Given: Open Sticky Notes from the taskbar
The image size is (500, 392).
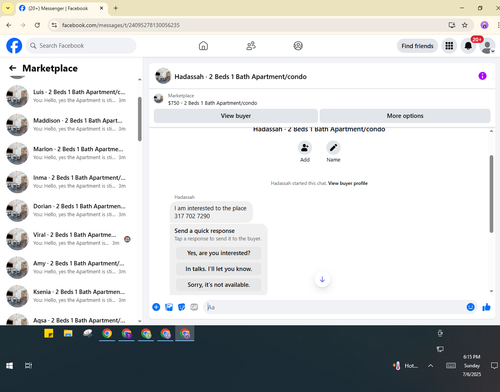Looking at the screenshot, I should pos(49,333).
